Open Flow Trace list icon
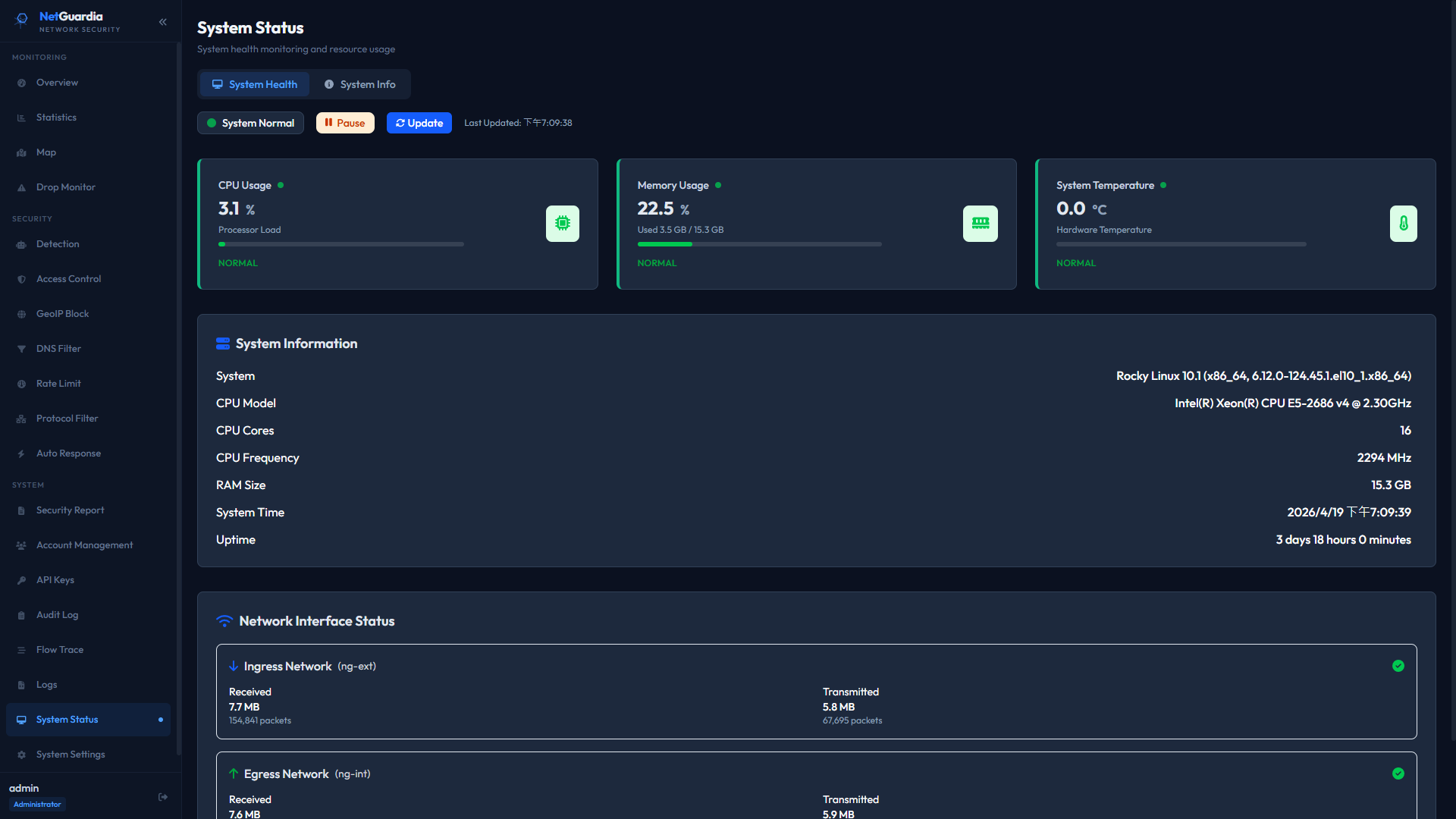Image resolution: width=1456 pixels, height=819 pixels. (21, 650)
